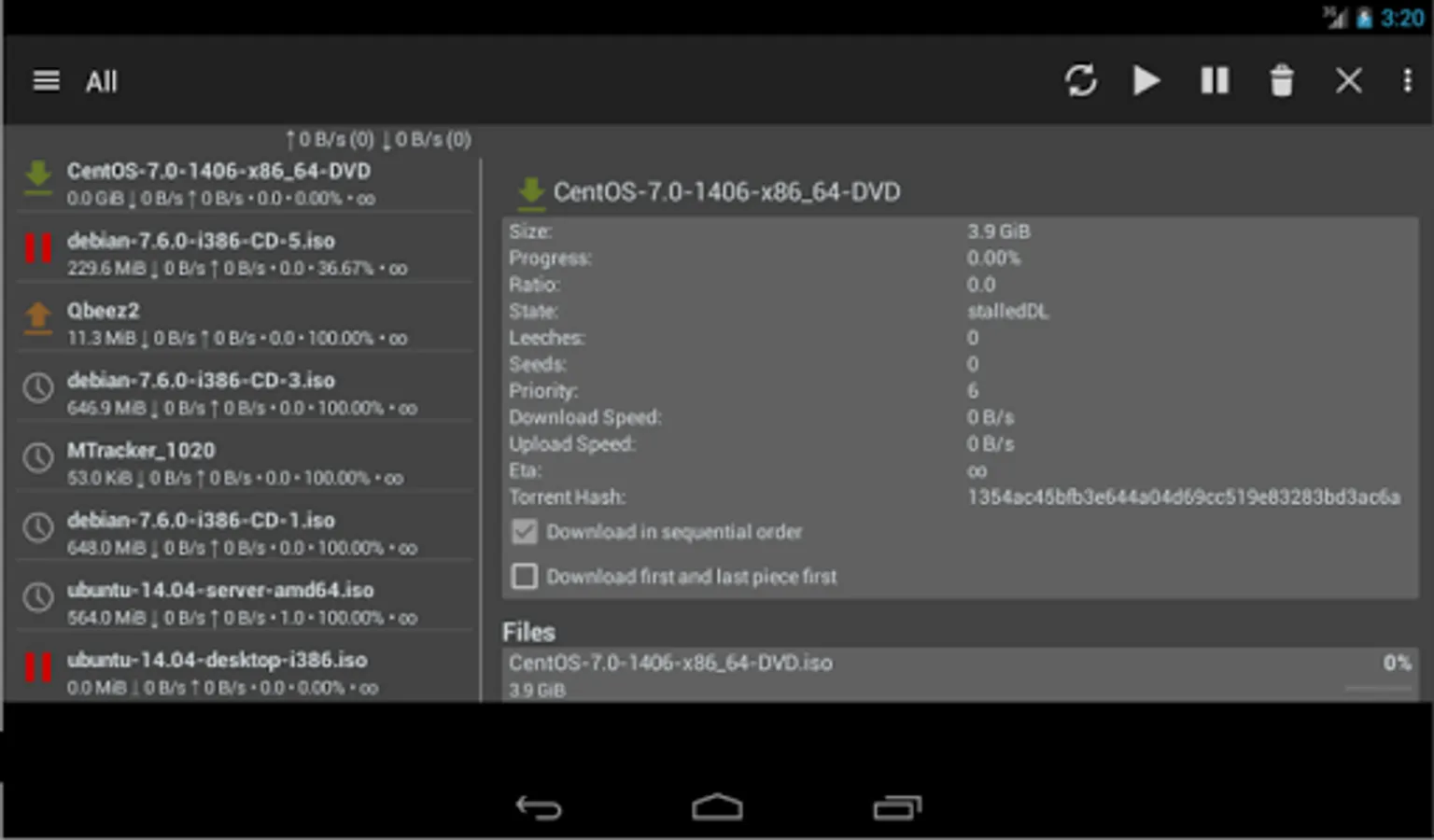Tap the Android recent apps button
This screenshot has width=1434, height=840.
897,806
